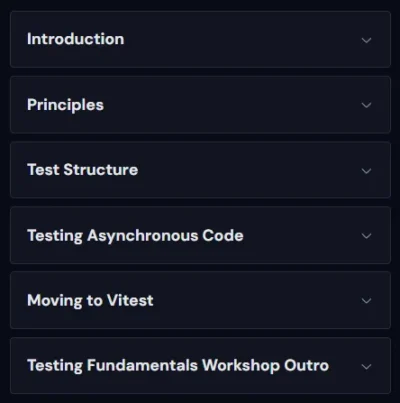The height and width of the screenshot is (403, 400).
Task: Open Testing Fundamentals Workshop Outro title
Action: tap(178, 365)
